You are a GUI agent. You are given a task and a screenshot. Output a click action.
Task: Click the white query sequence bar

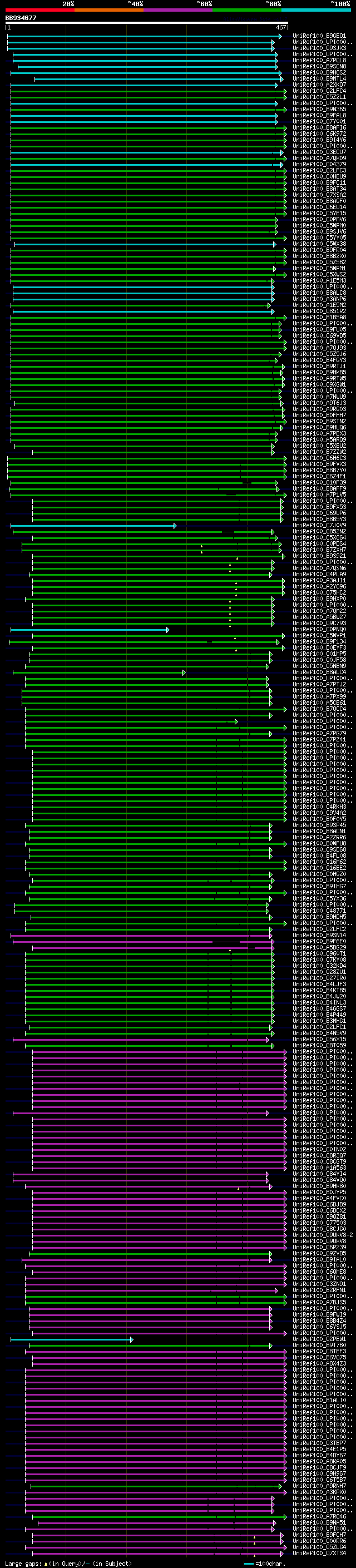tap(146, 23)
